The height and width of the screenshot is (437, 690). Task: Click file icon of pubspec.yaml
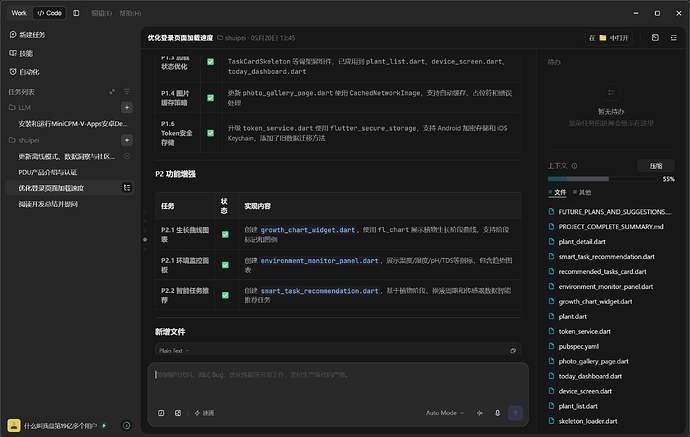coord(551,346)
